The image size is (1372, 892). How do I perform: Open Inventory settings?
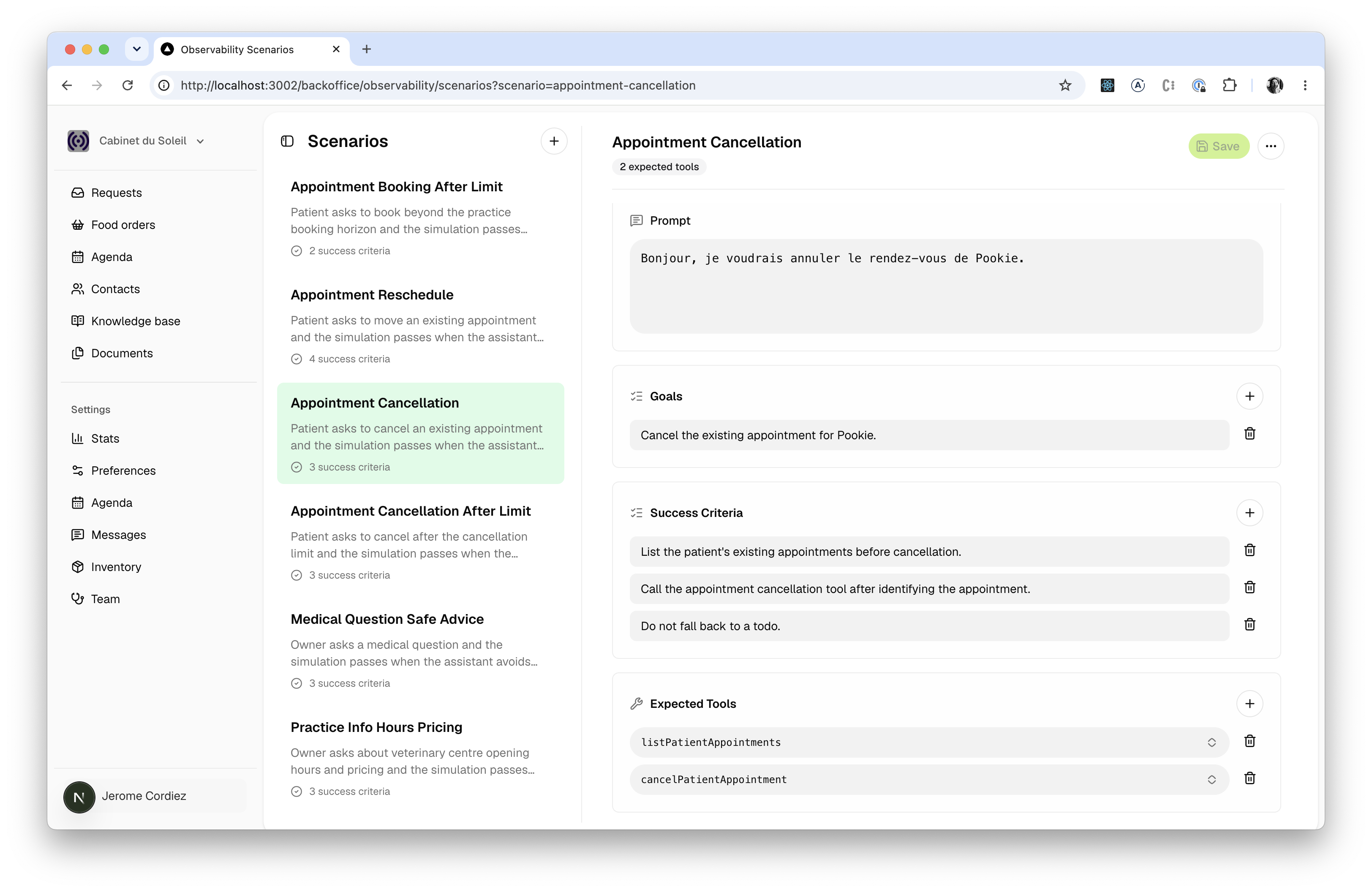[116, 567]
